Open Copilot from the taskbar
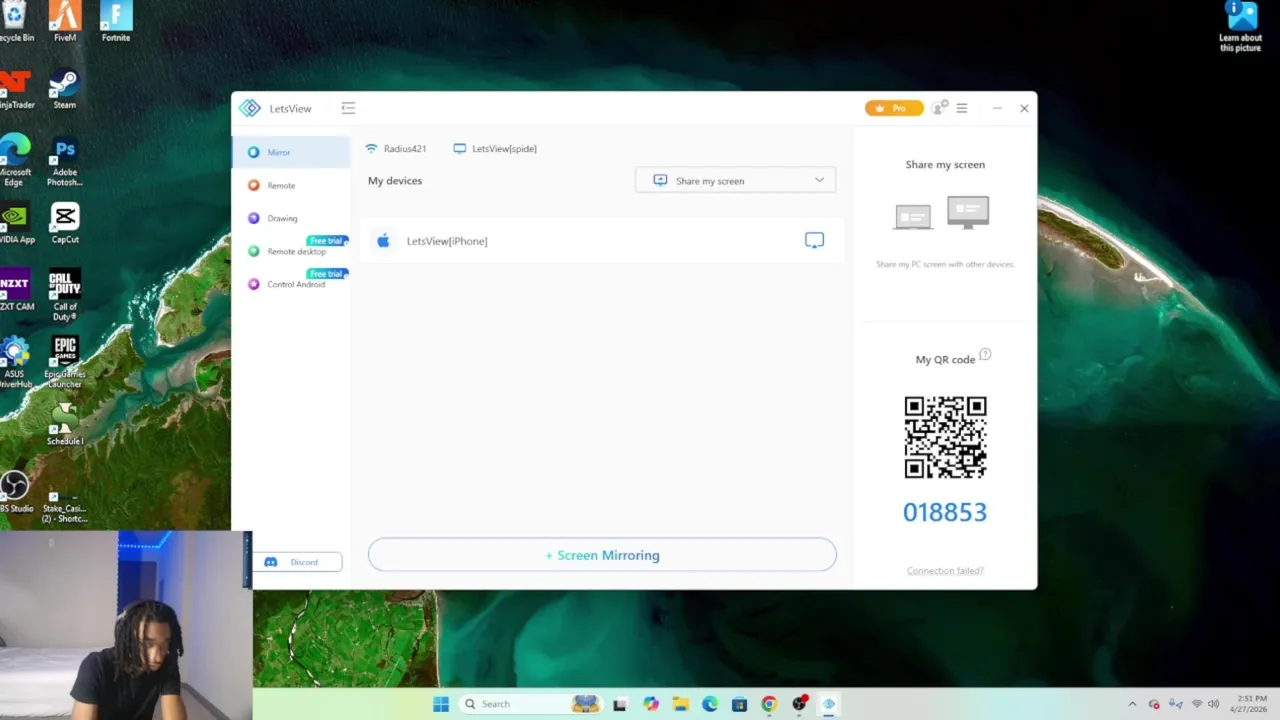Screen dimensions: 1280x720 [651, 704]
